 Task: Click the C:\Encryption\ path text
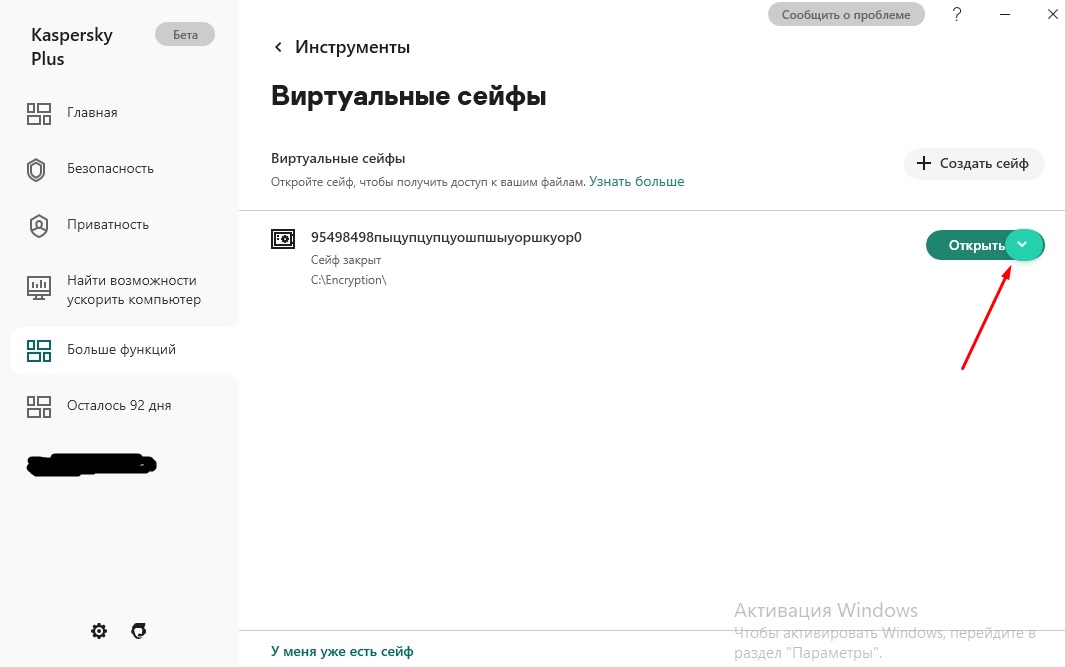pyautogui.click(x=348, y=280)
